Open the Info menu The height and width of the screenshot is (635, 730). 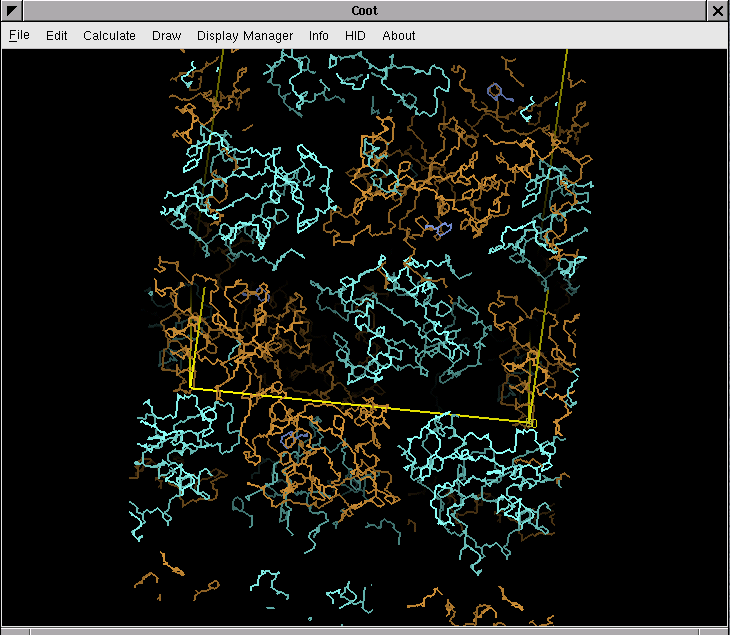[x=318, y=36]
